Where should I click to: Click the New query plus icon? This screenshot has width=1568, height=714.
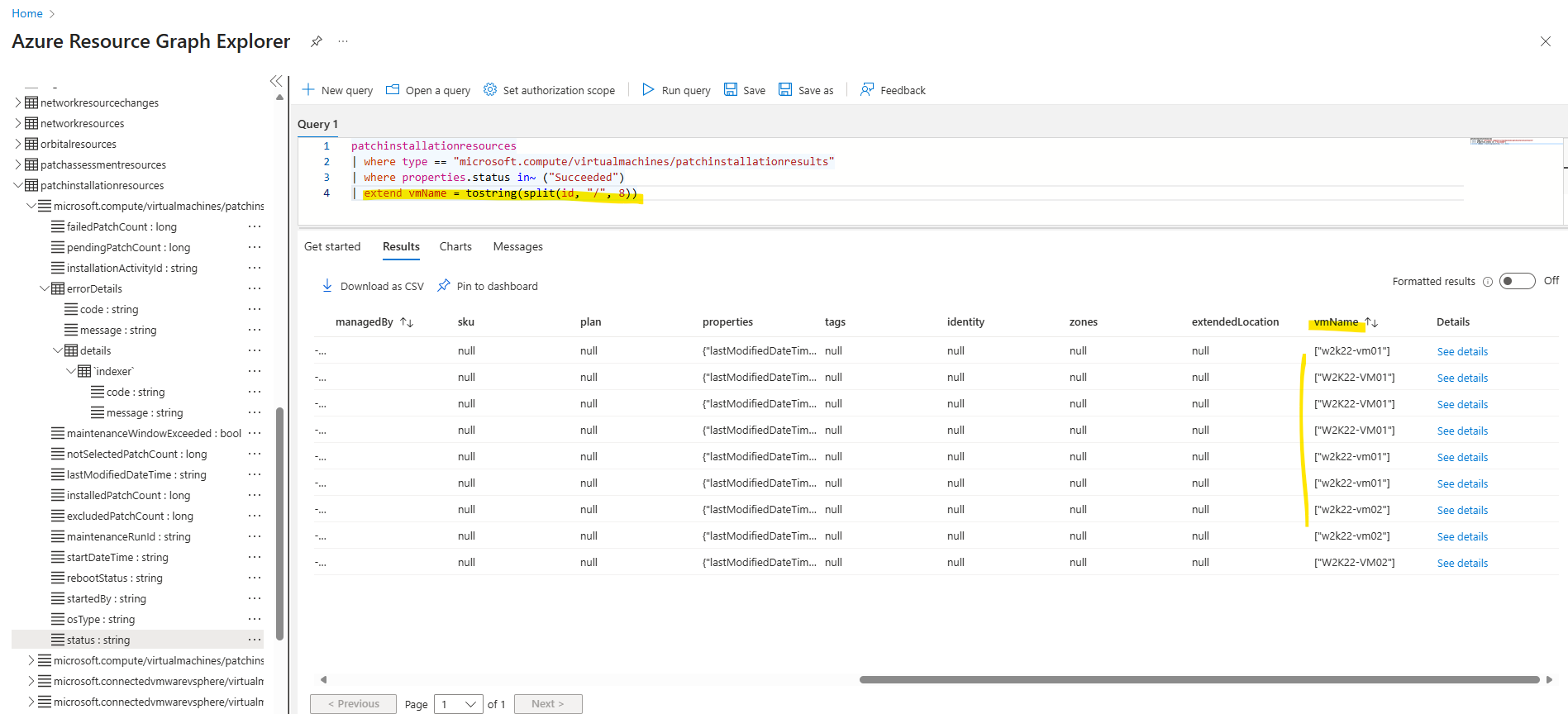coord(308,89)
